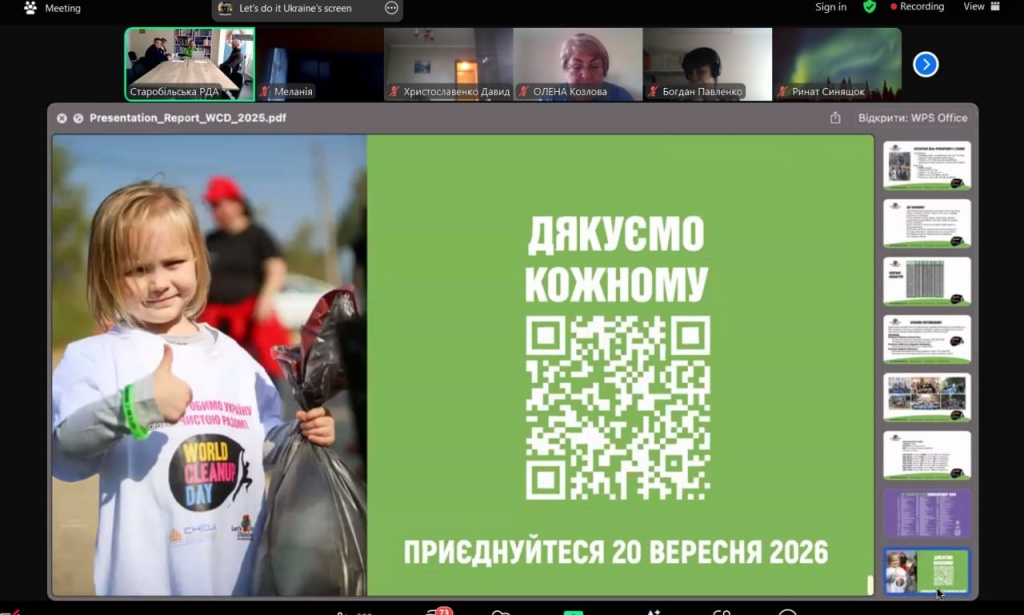Select Ринат Синящок's video thumbnail
Viewport: 1024px width, 615px height.
836,63
